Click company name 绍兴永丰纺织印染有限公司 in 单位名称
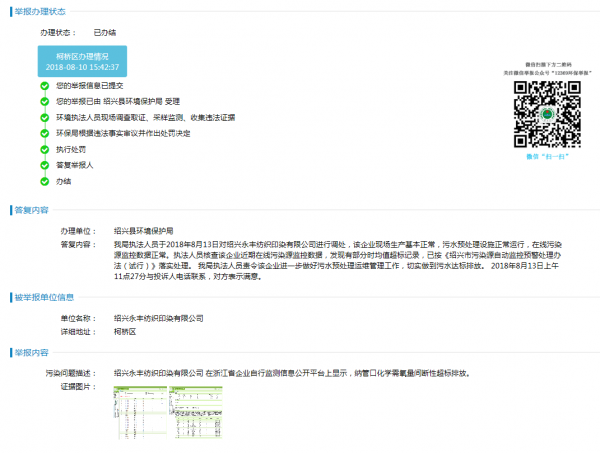This screenshot has height=453, width=600. pos(158,316)
